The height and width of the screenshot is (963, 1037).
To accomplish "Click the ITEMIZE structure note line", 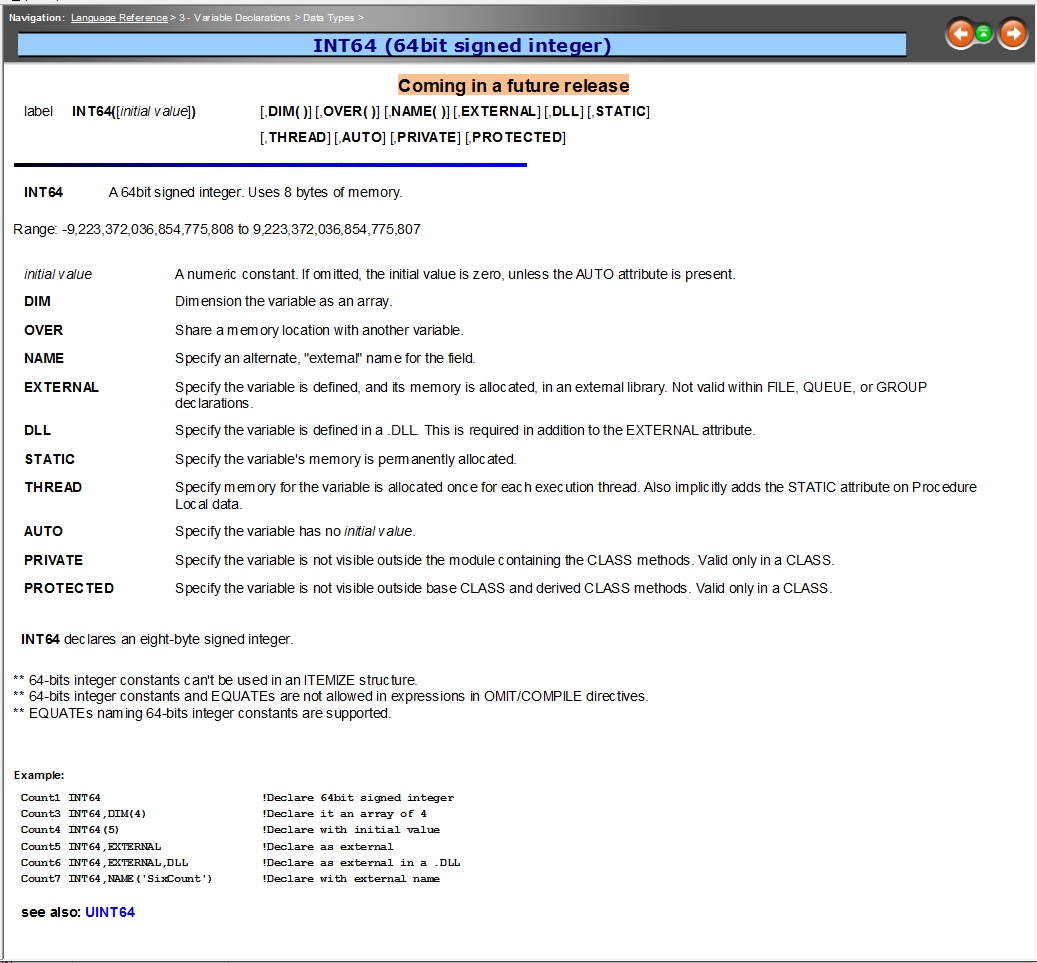I will pos(215,680).
